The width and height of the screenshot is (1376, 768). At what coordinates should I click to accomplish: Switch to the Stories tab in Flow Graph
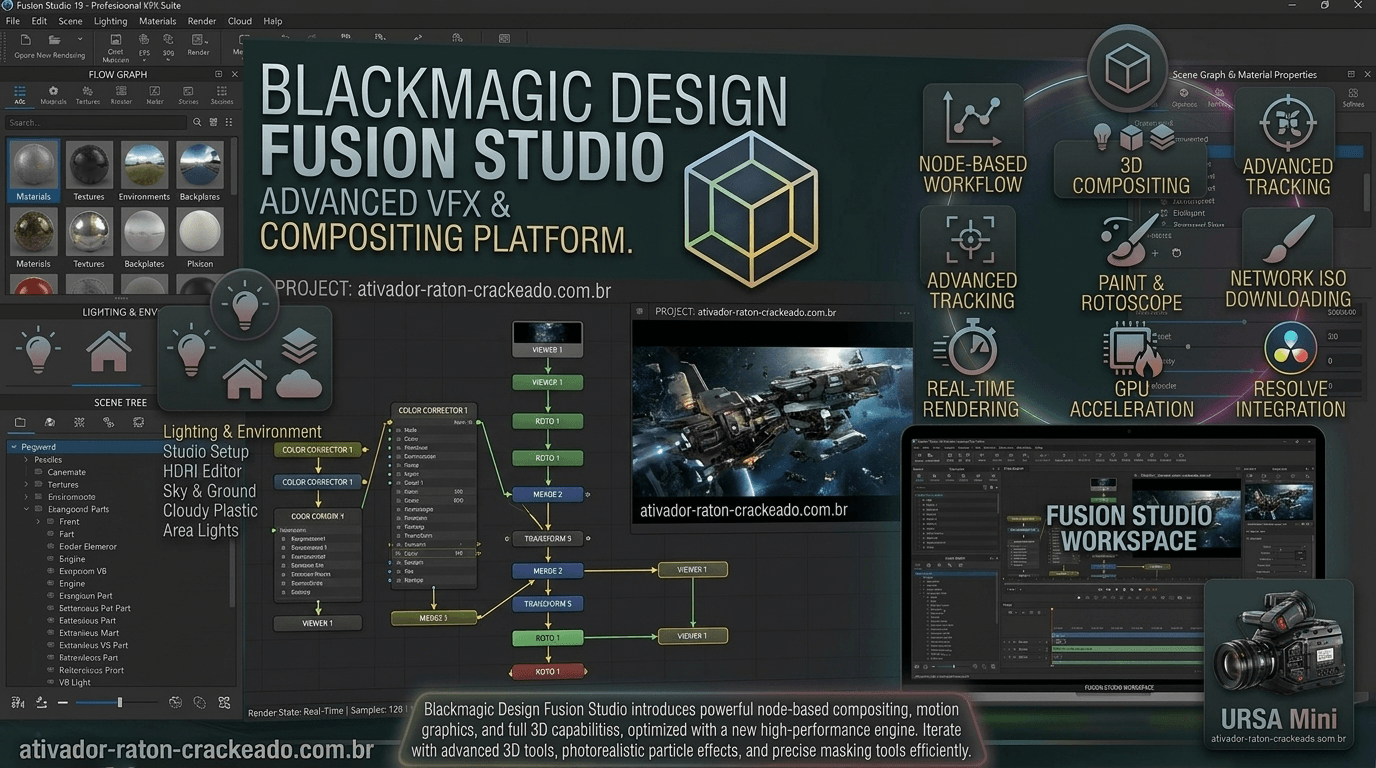tap(188, 95)
